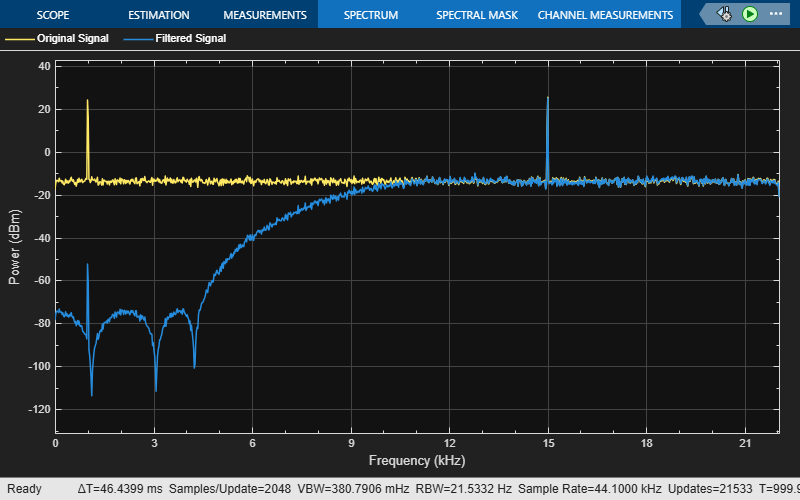Open the three-dots overflow menu

tap(775, 15)
